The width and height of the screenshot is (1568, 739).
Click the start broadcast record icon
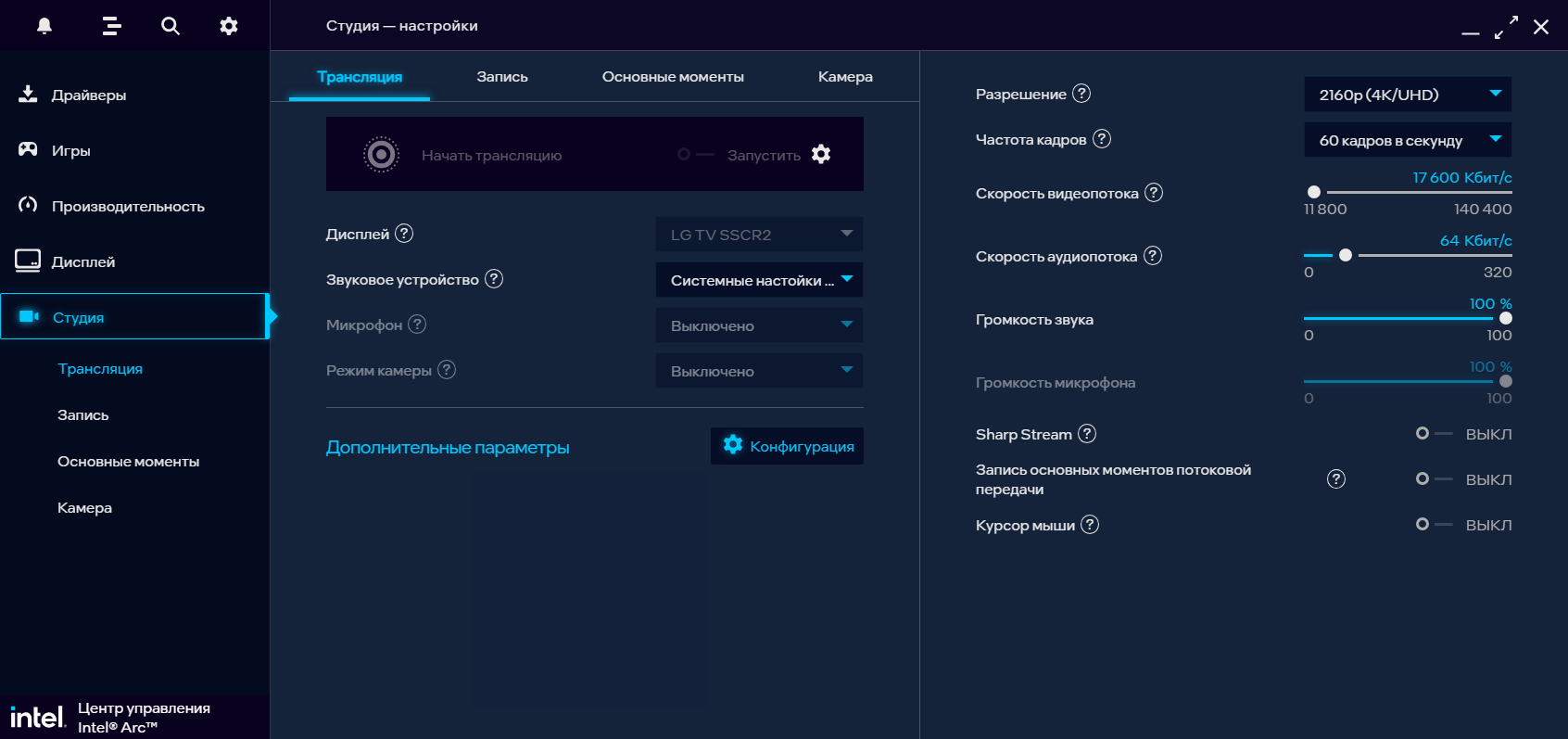(x=381, y=155)
